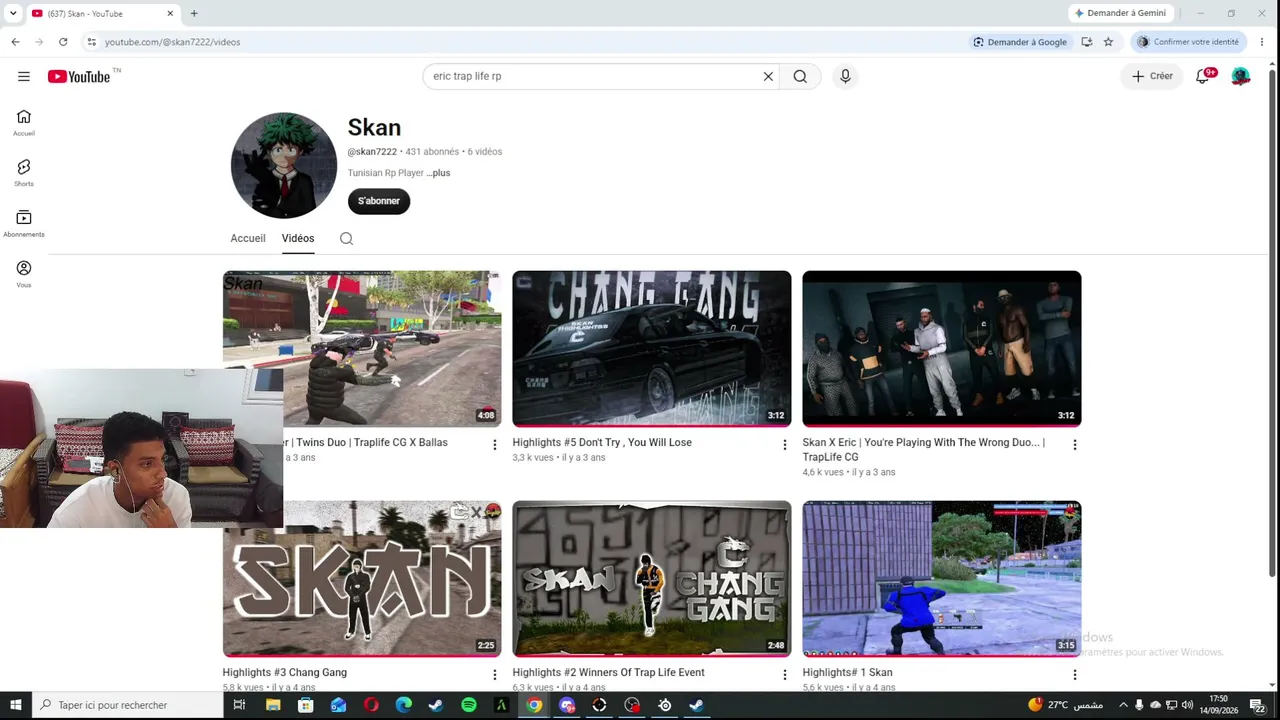Open the YouTube hamburger guide menu

[24, 76]
